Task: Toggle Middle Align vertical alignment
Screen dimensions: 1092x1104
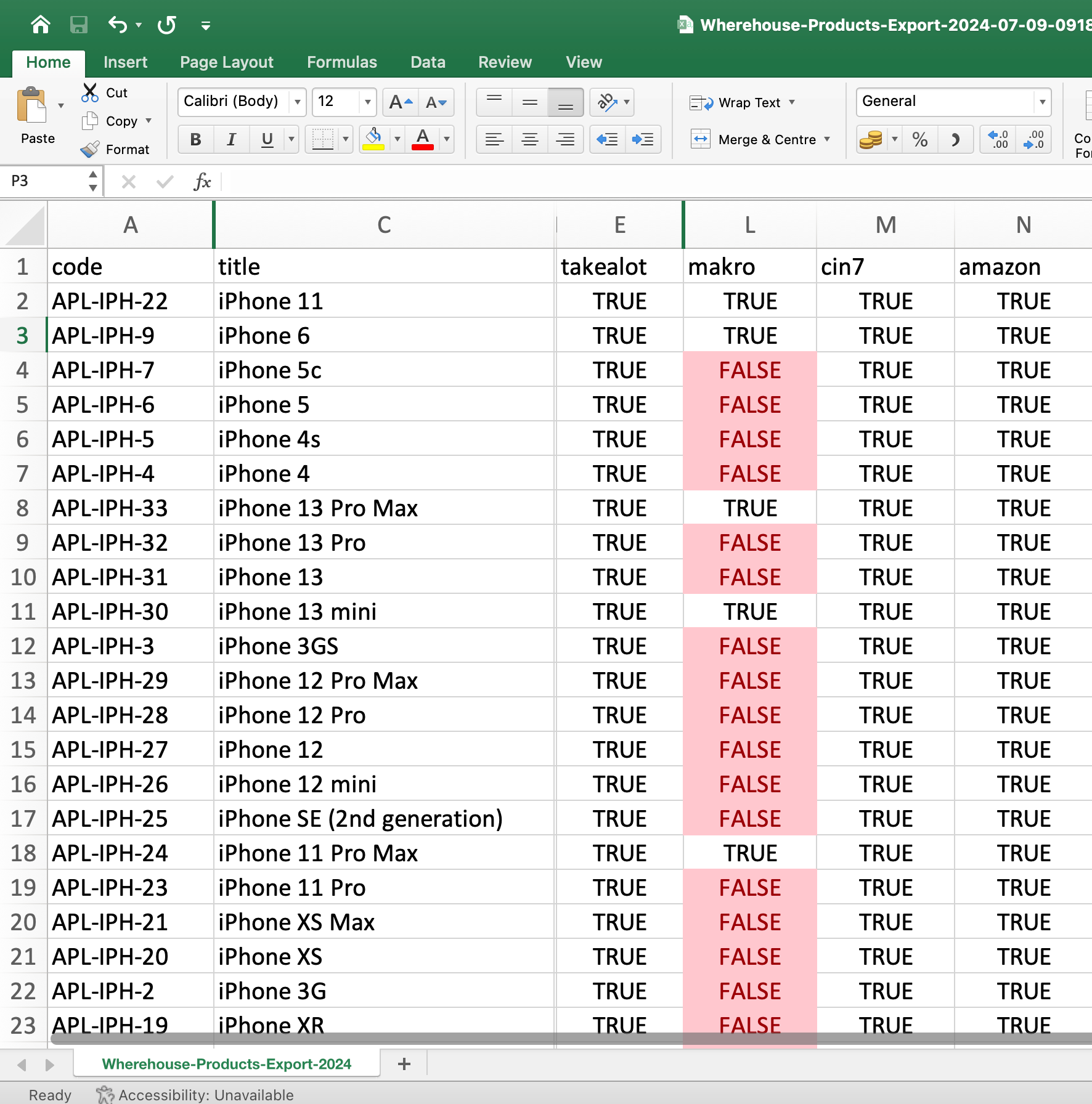Action: (530, 102)
